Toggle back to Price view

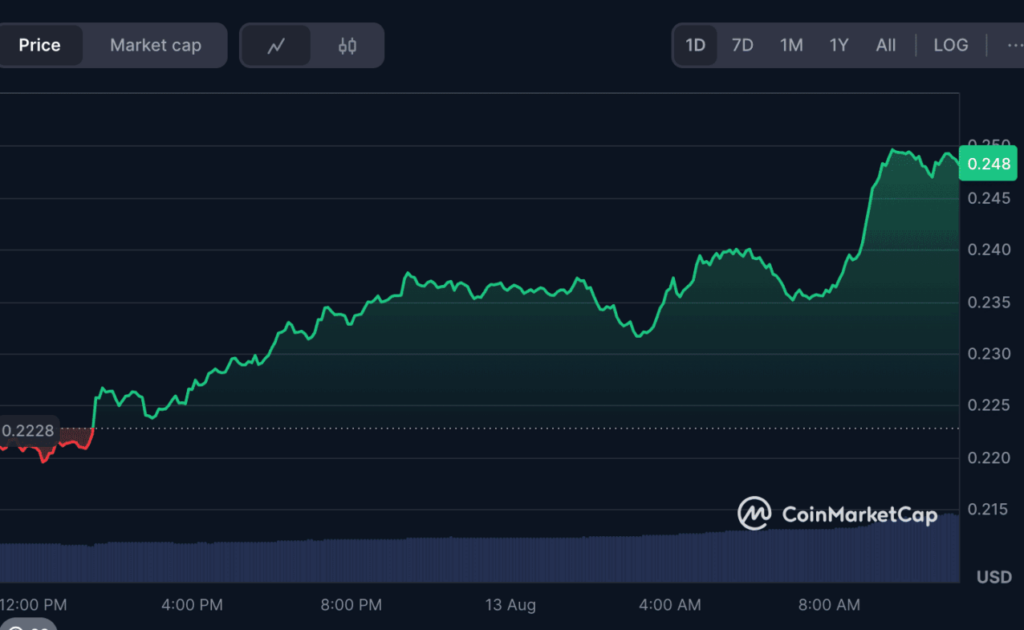41,44
